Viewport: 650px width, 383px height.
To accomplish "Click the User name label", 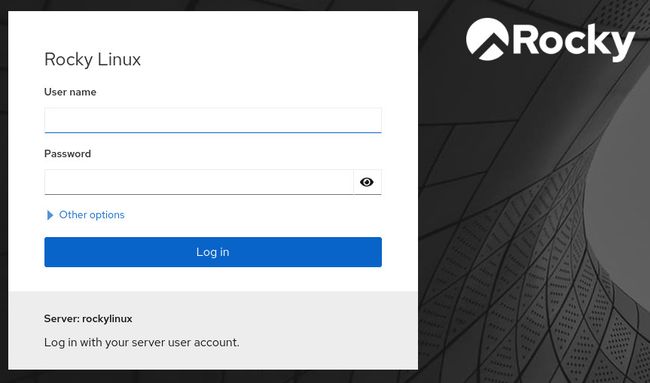I will tap(70, 92).
